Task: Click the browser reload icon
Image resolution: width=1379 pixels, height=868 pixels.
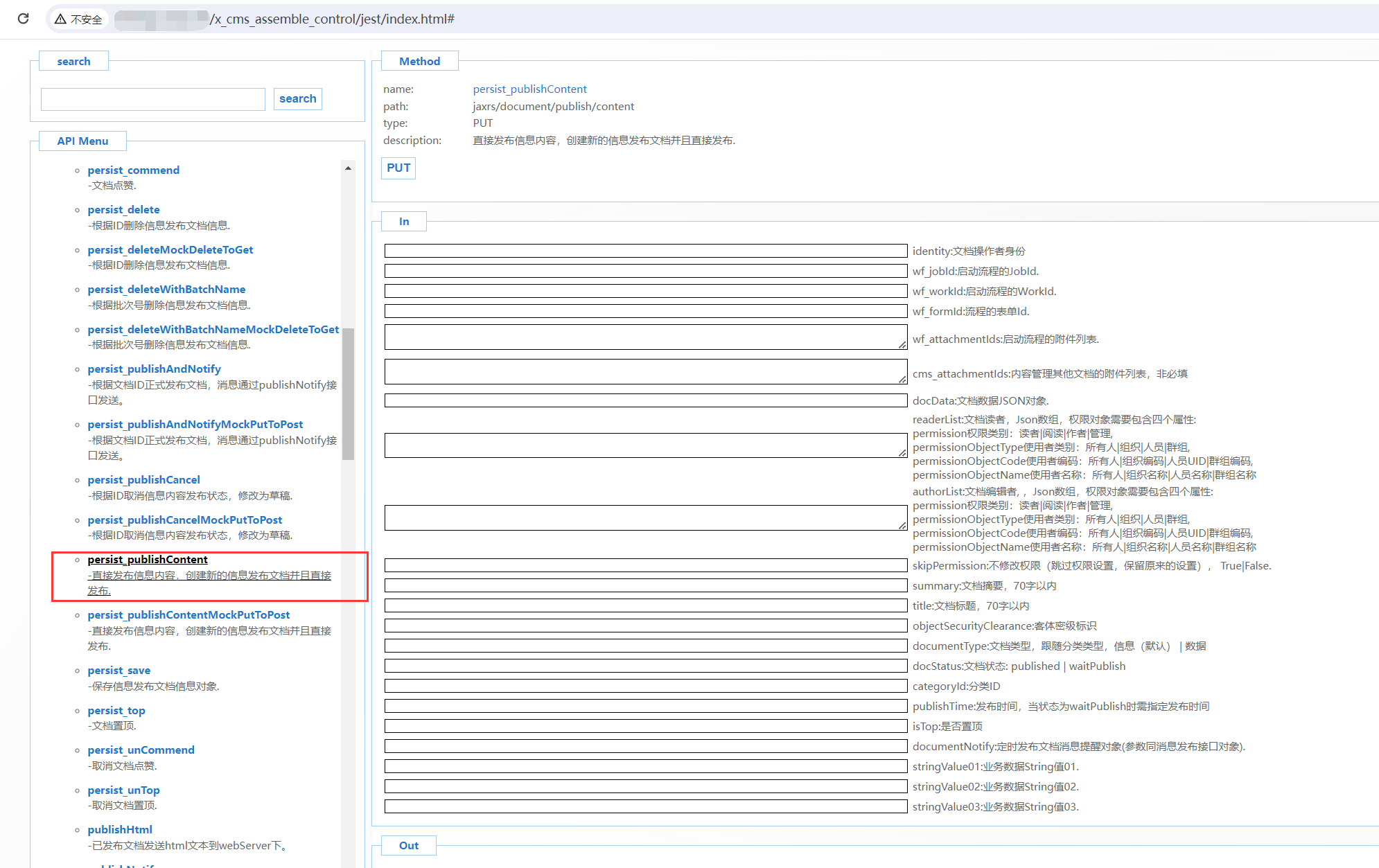Action: click(x=24, y=19)
